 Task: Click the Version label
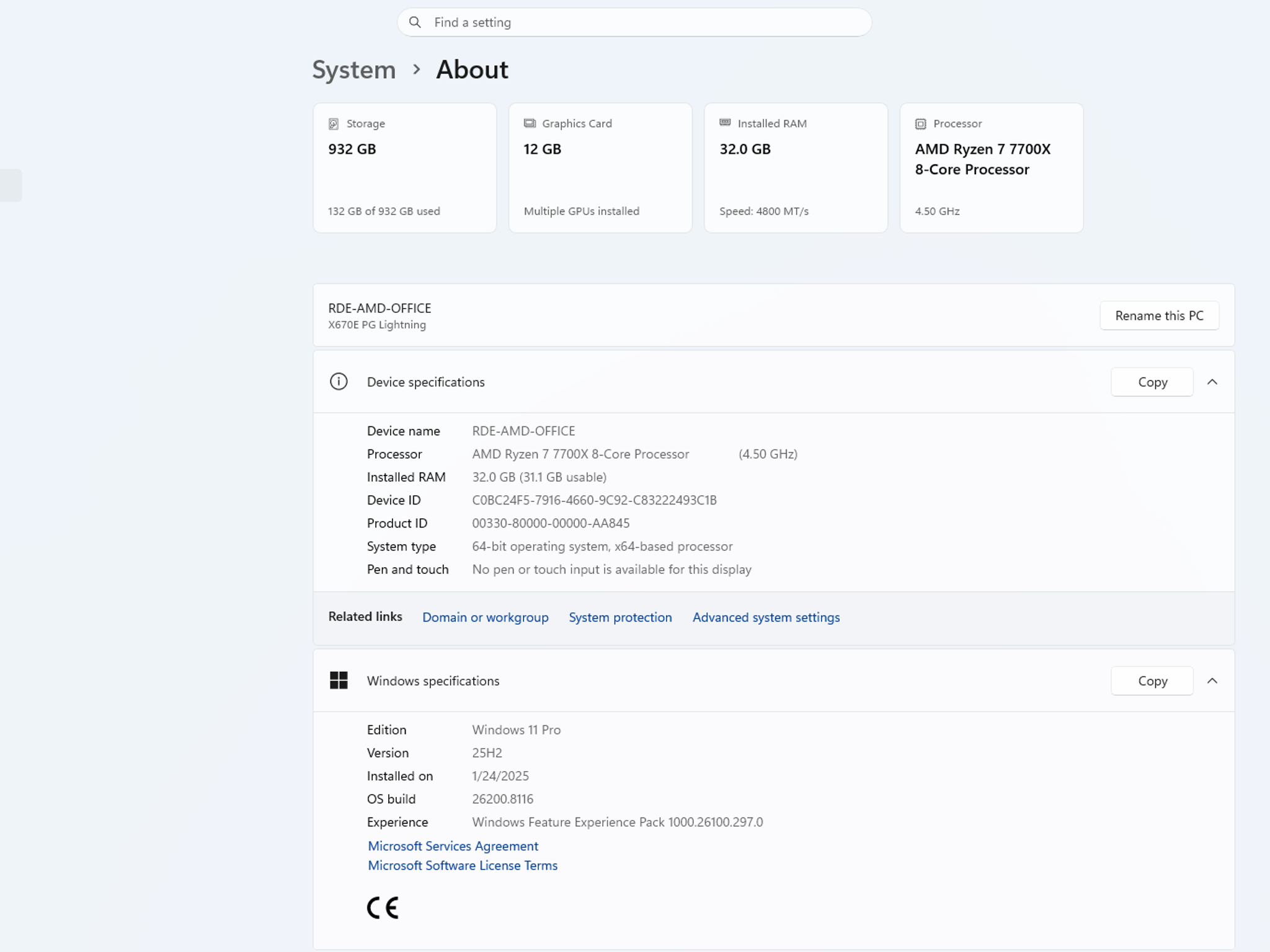pos(388,752)
